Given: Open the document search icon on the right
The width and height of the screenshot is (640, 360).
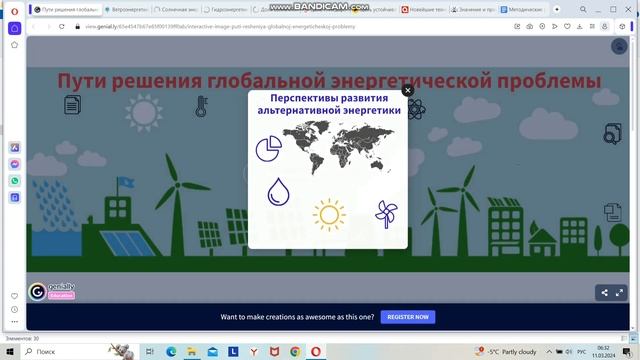Looking at the screenshot, I should tap(612, 134).
